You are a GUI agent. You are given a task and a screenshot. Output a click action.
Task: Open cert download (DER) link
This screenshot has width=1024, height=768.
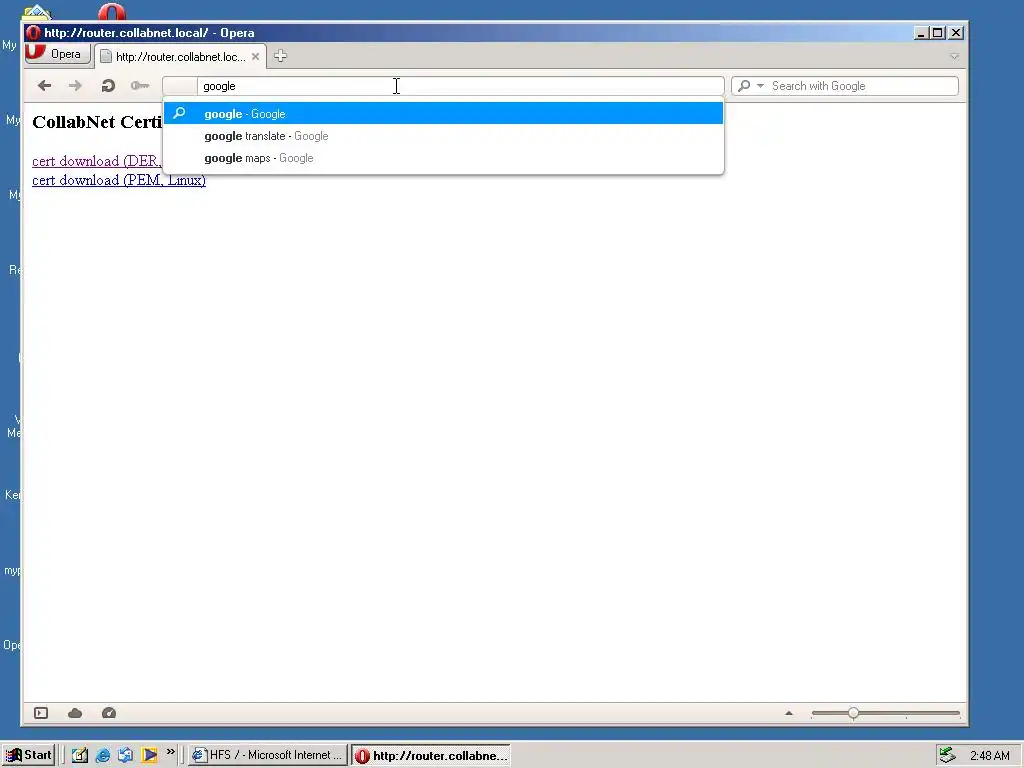[x=97, y=161]
